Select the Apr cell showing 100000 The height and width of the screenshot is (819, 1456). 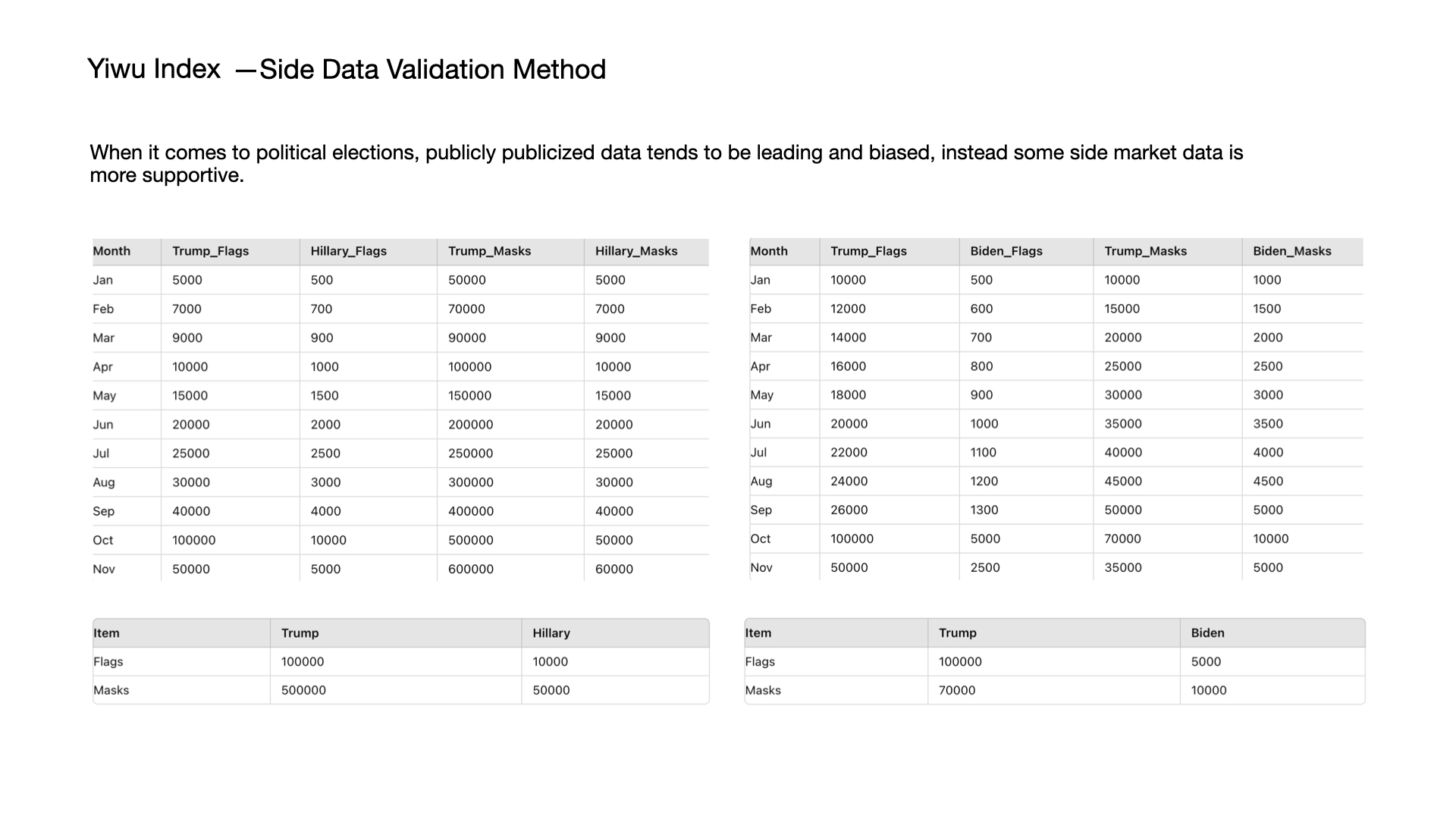coord(470,366)
